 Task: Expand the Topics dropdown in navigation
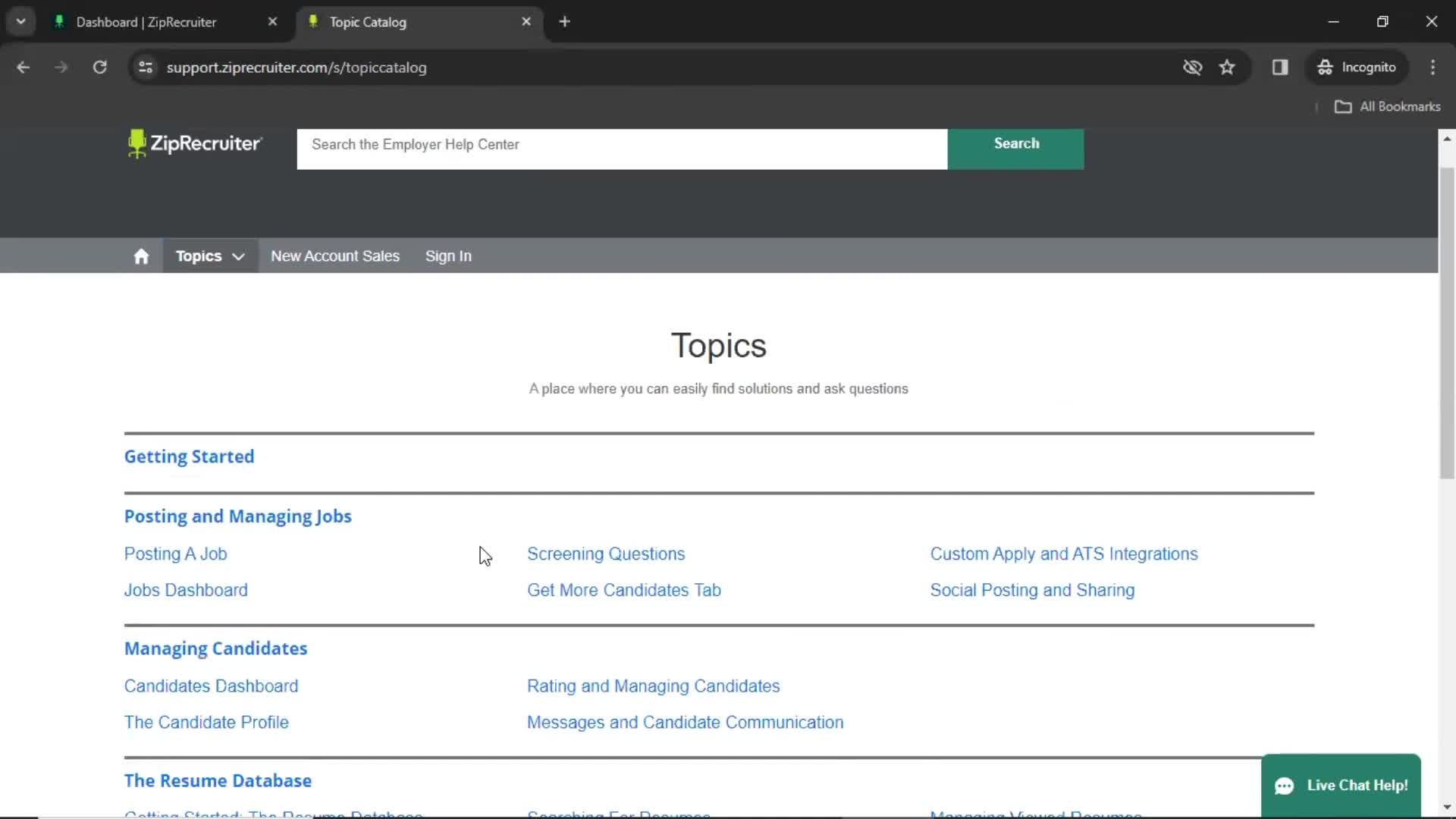tap(238, 256)
